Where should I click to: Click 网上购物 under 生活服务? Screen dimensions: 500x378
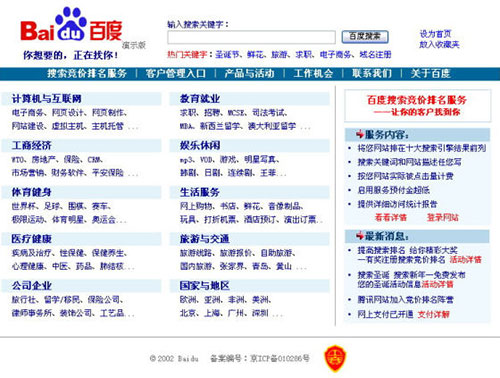point(196,206)
